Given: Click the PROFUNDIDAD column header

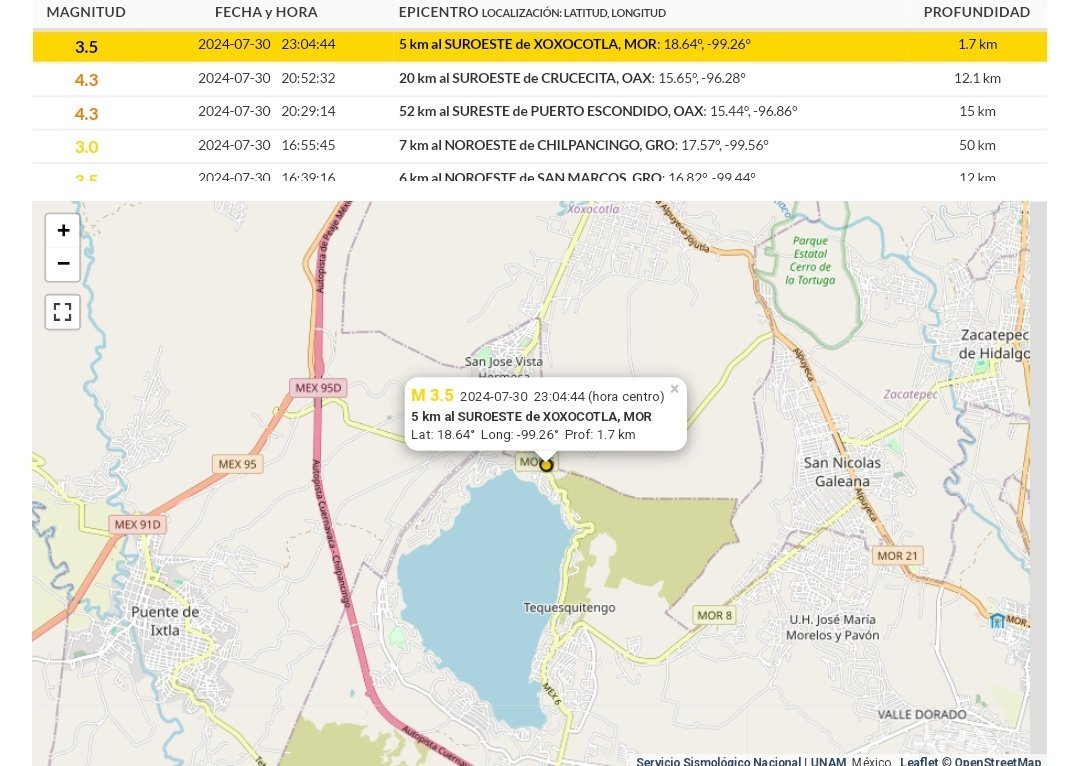Looking at the screenshot, I should tap(976, 13).
